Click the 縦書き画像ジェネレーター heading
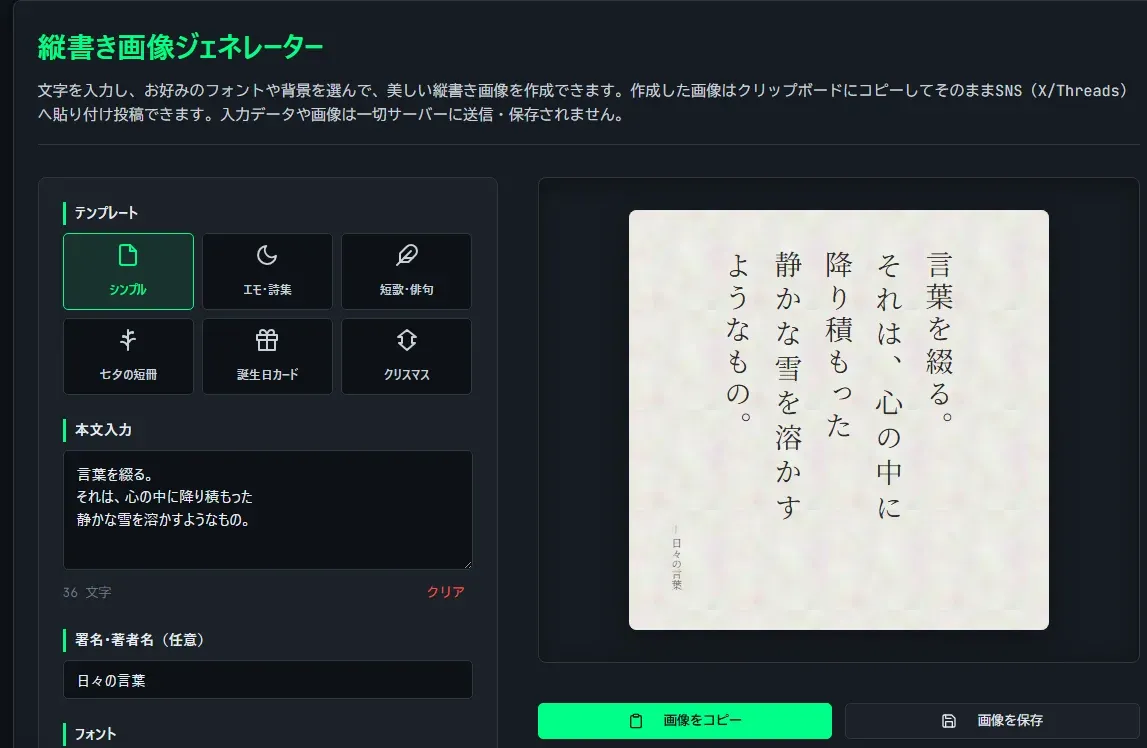1147x748 pixels. (181, 48)
